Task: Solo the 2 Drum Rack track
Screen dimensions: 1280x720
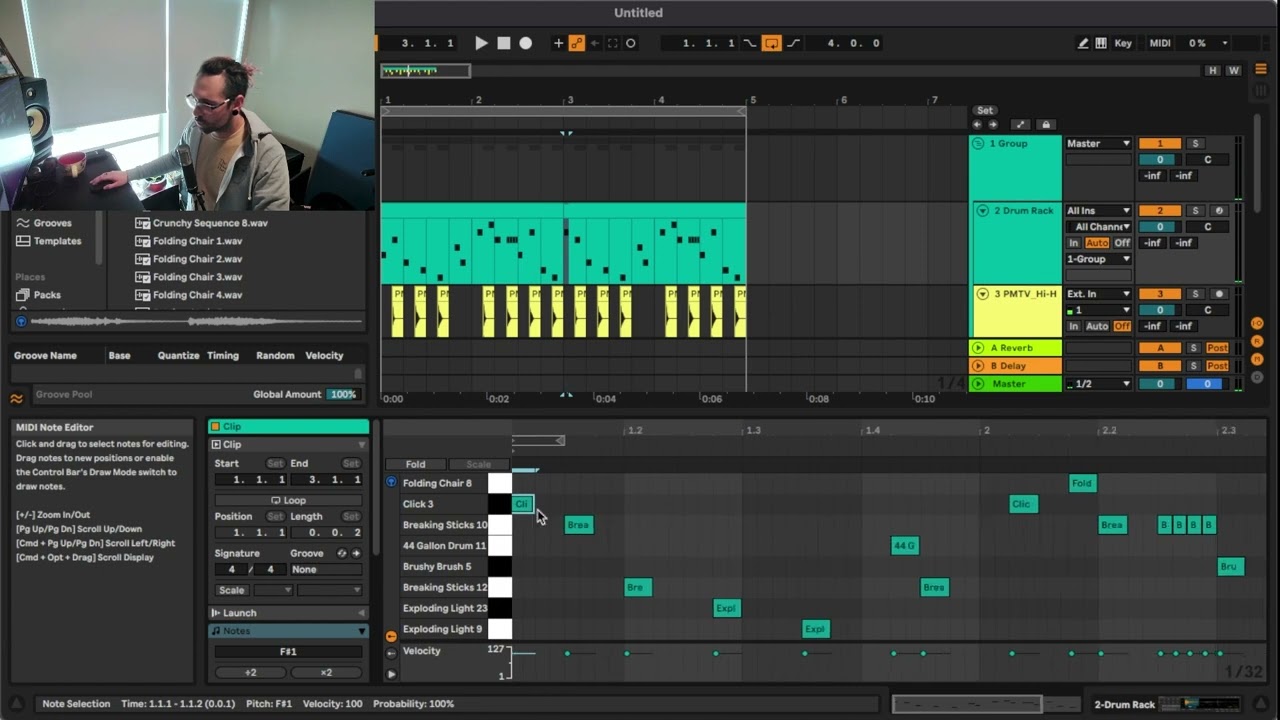Action: tap(1195, 211)
